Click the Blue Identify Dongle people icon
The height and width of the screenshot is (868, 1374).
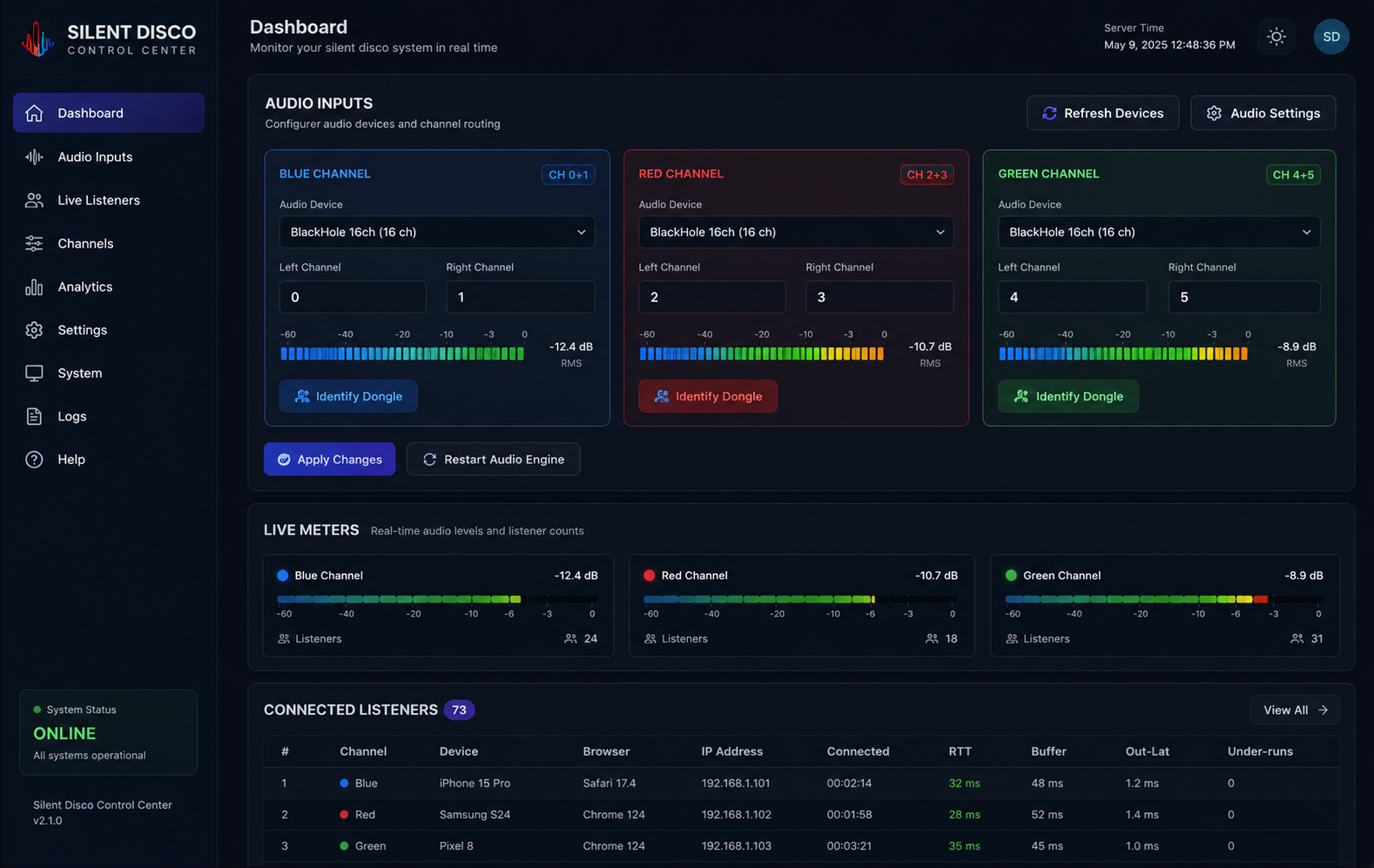tap(302, 396)
